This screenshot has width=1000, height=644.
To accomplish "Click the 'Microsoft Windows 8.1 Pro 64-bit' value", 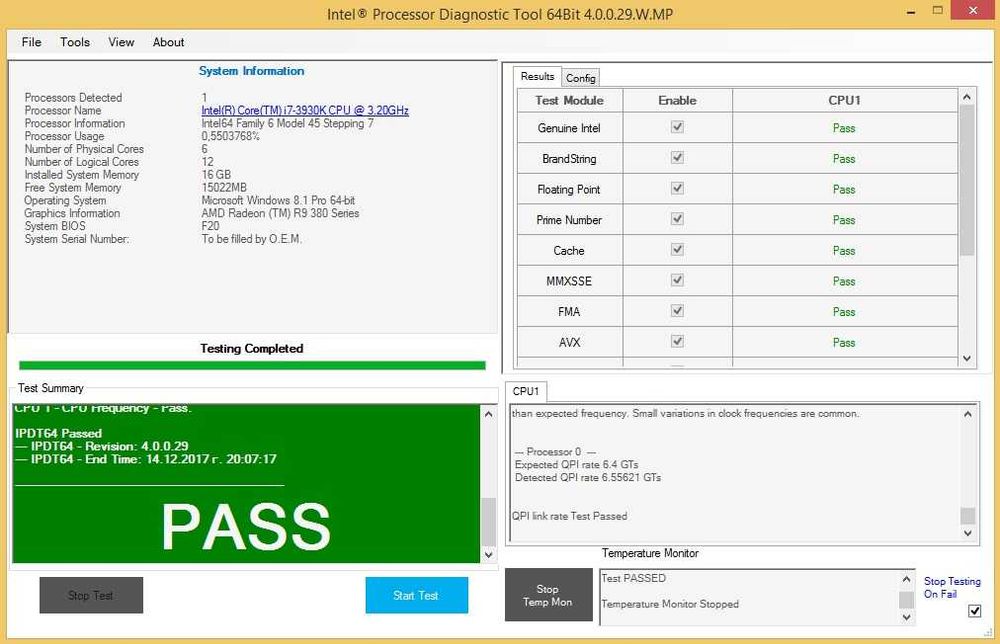I will pos(278,200).
